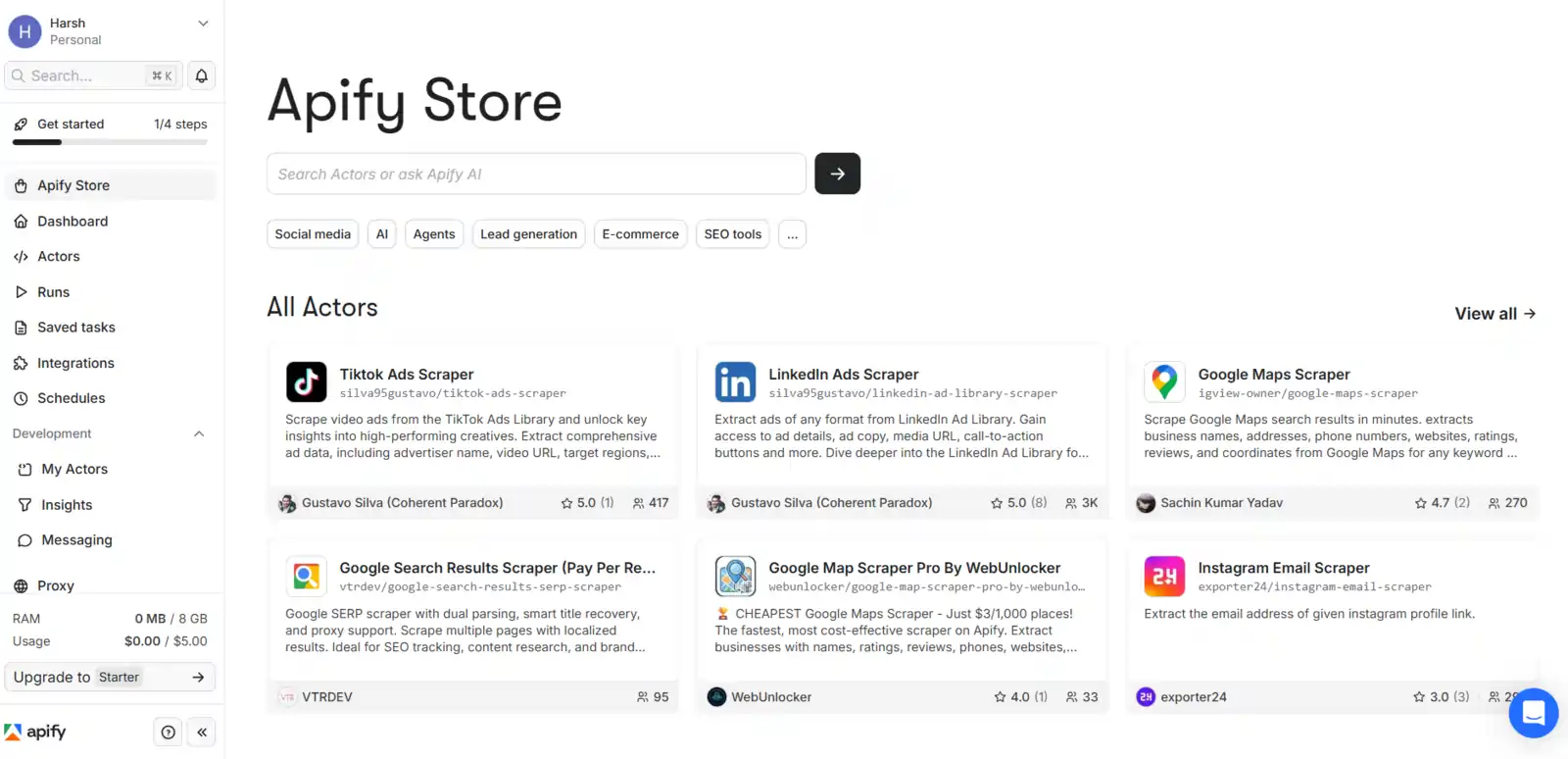Click the Upgrade to Starter button
Image resolution: width=1568 pixels, height=759 pixels.
(110, 678)
